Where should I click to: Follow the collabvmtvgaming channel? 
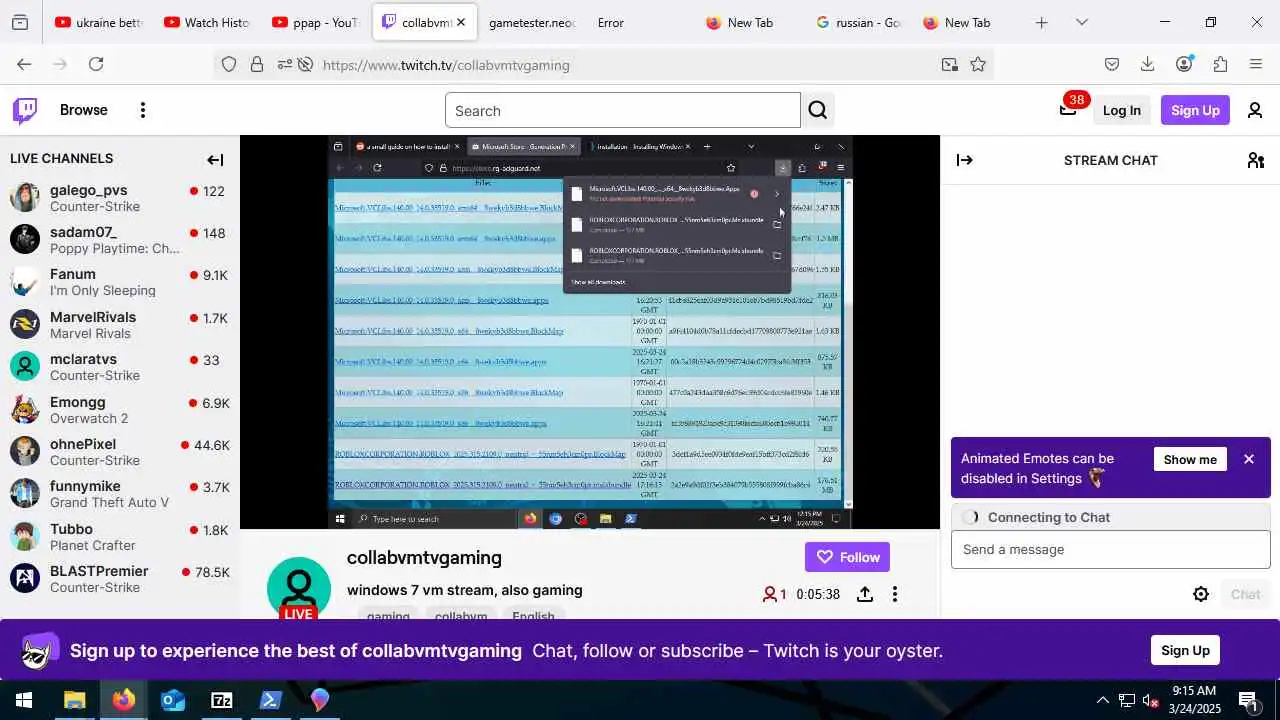[x=847, y=557]
